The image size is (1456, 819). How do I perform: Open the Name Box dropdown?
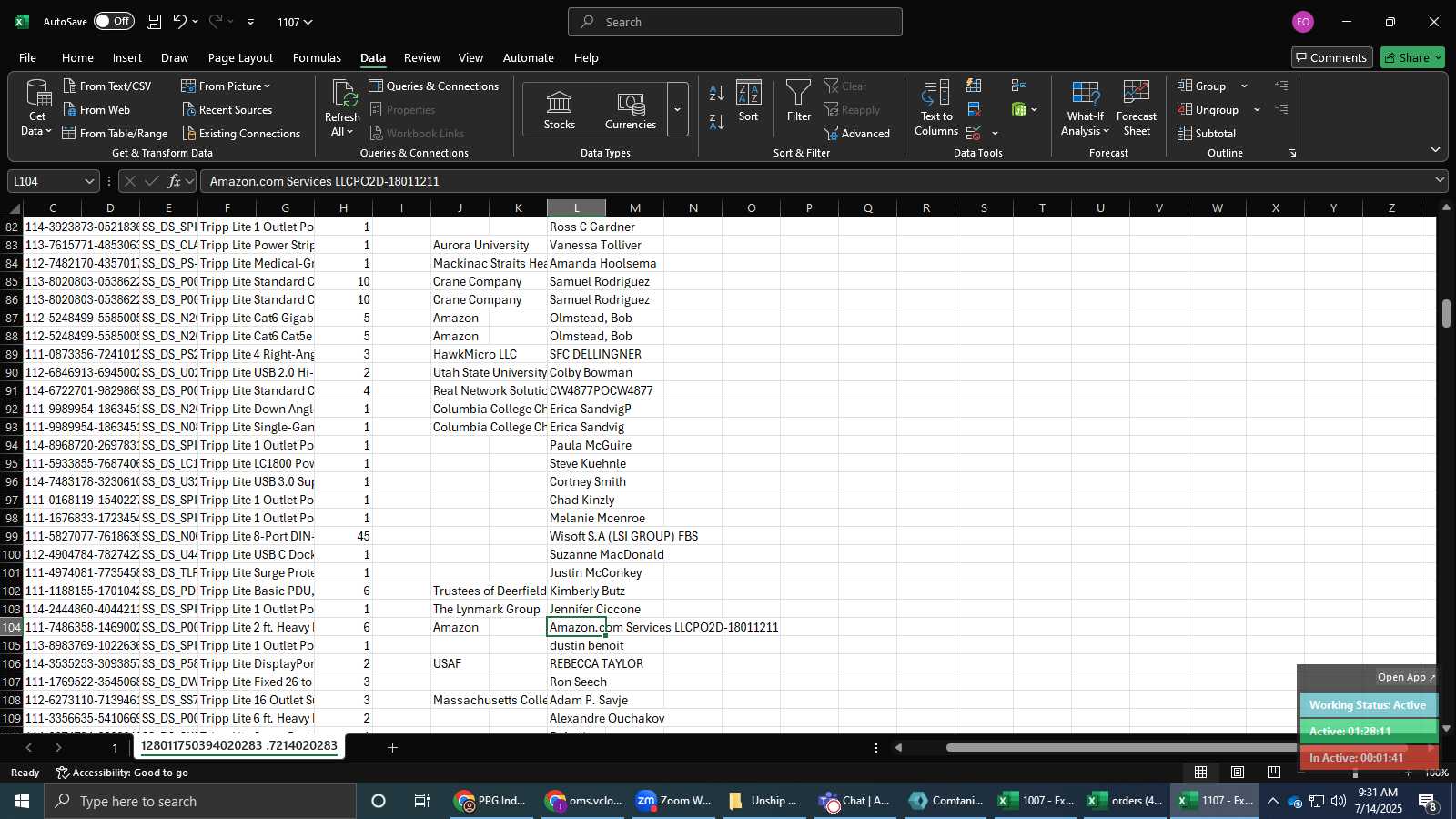(88, 181)
